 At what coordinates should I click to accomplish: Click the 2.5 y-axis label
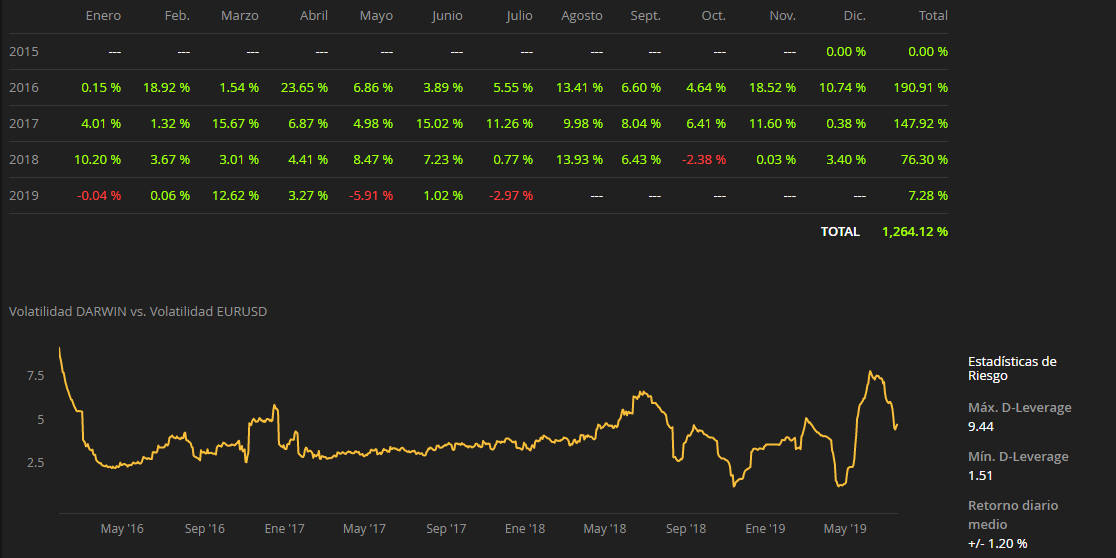pos(36,463)
